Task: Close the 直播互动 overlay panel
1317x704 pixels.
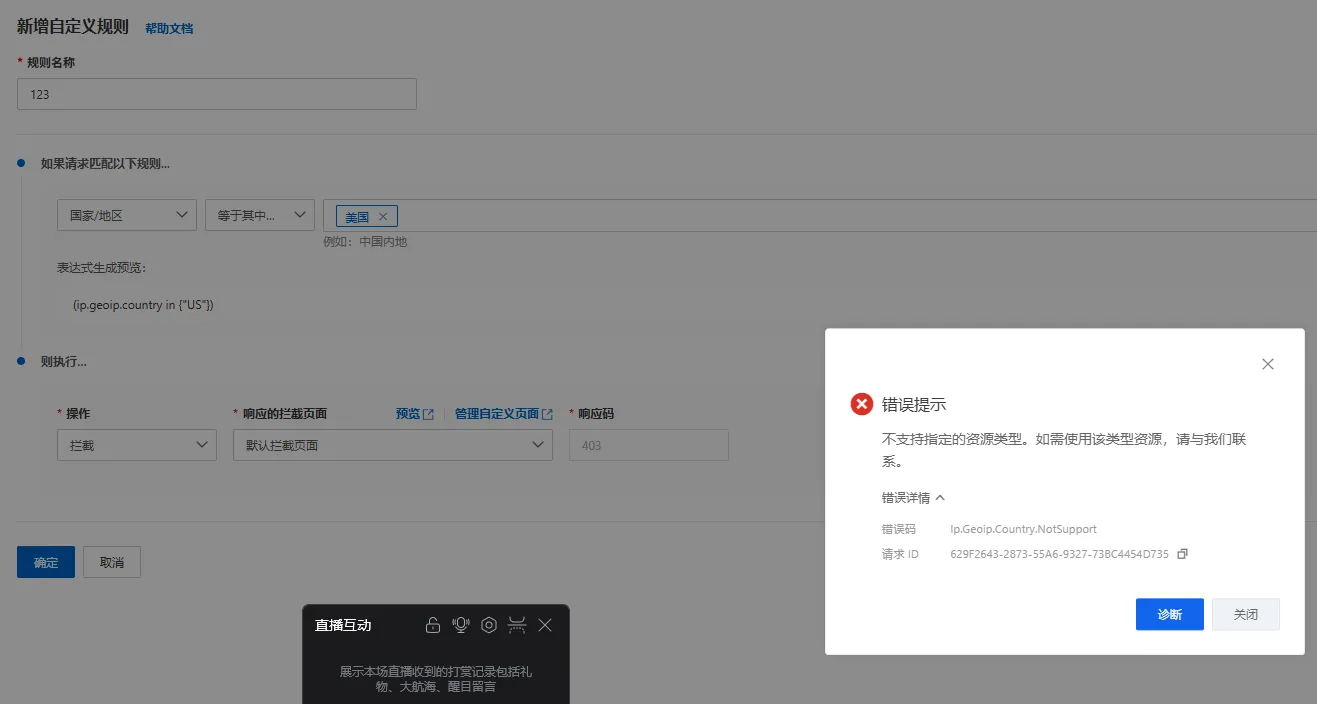Action: (x=545, y=625)
